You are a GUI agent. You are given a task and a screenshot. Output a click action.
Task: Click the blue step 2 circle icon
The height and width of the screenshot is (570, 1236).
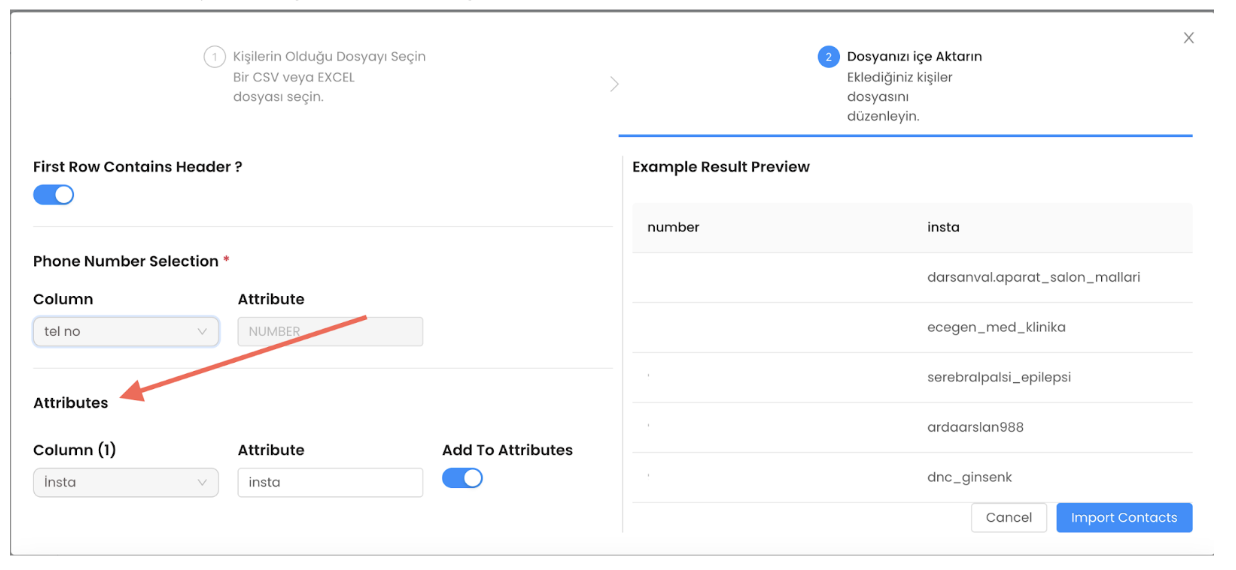click(828, 57)
